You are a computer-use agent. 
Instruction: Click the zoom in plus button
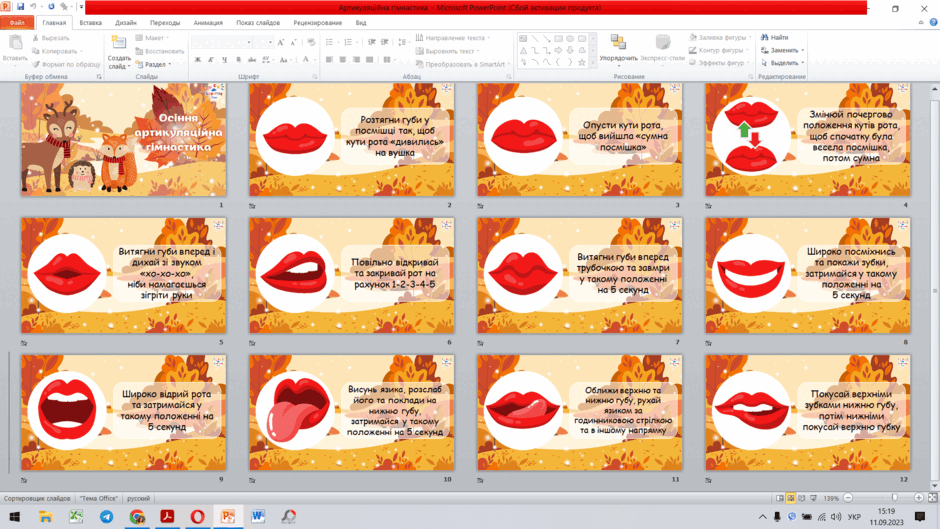918,498
